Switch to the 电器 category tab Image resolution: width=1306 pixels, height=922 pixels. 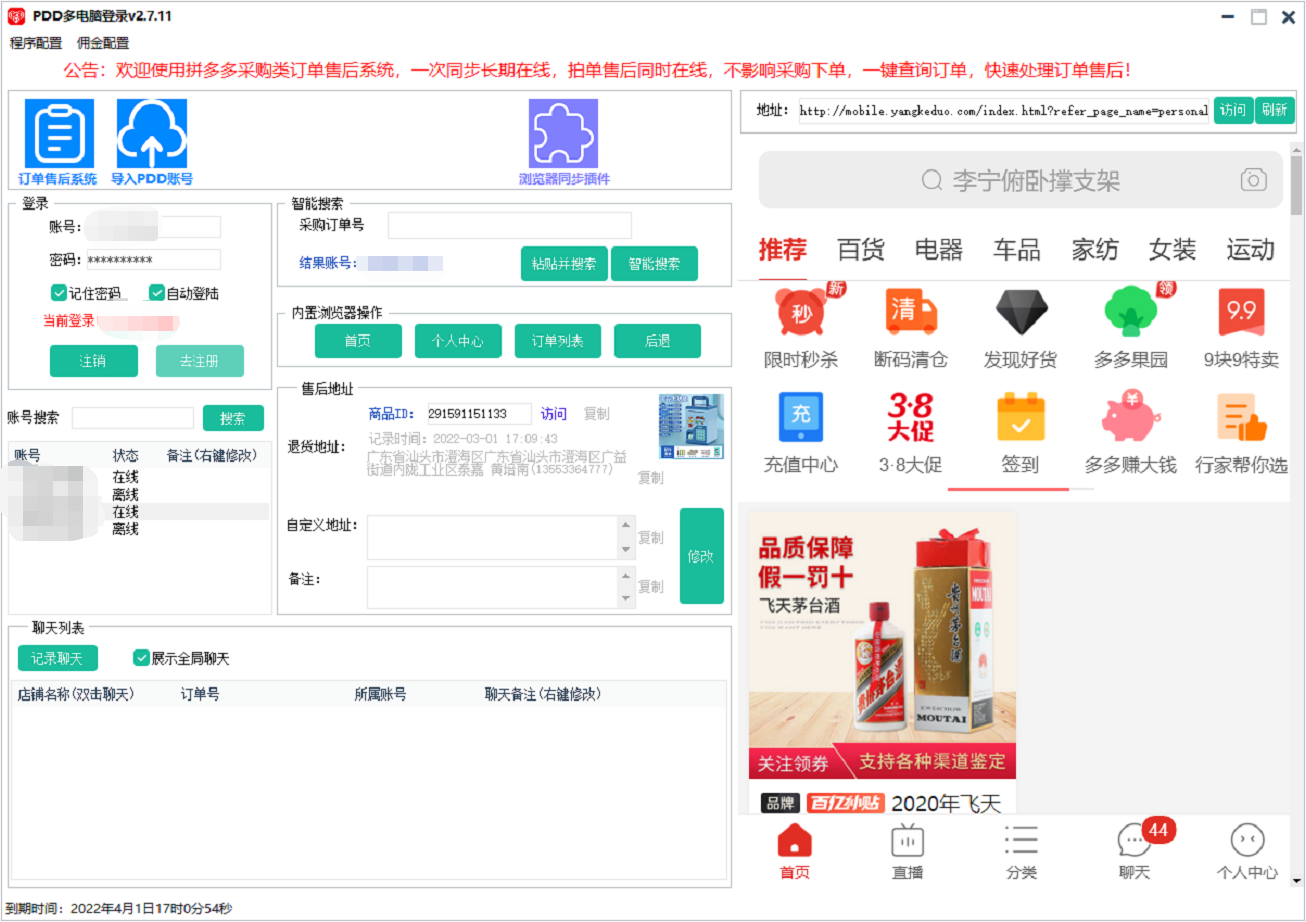coord(938,249)
